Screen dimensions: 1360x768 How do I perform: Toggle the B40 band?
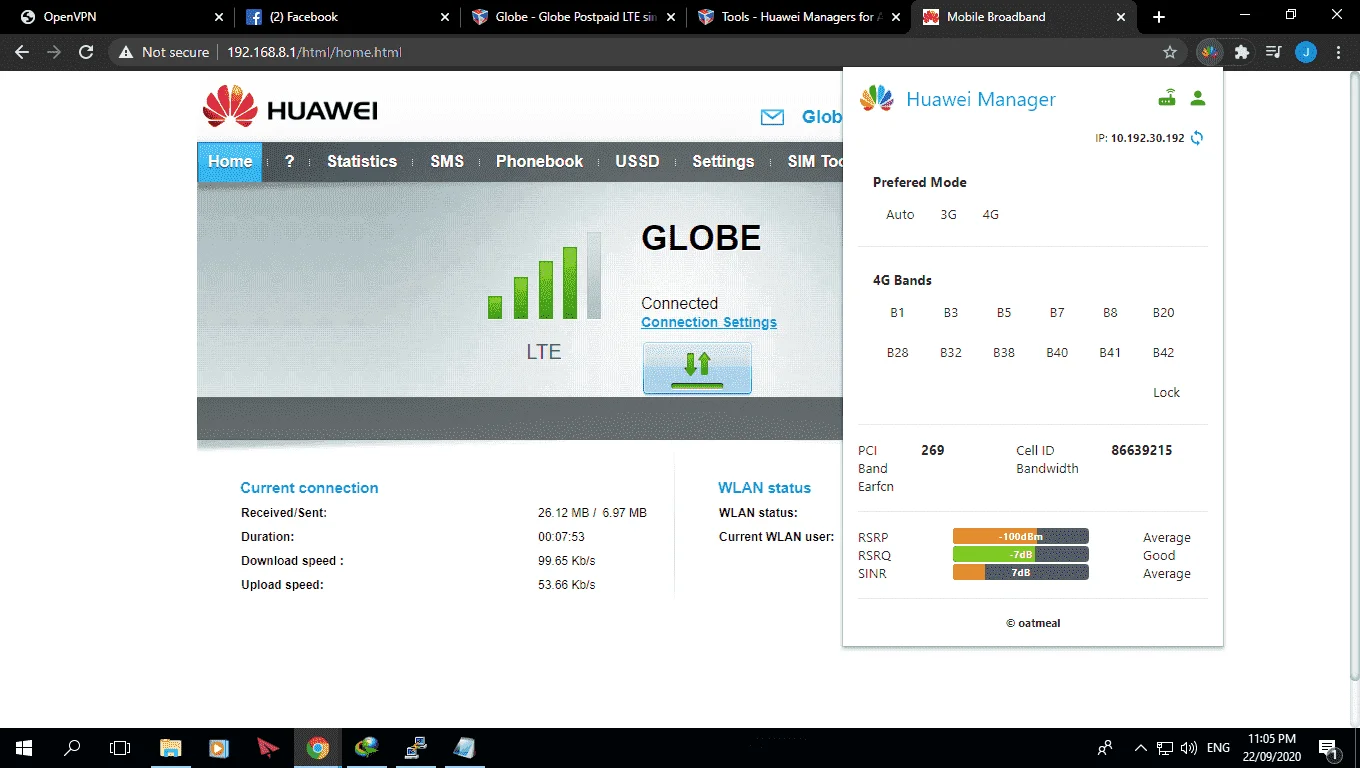(1057, 353)
